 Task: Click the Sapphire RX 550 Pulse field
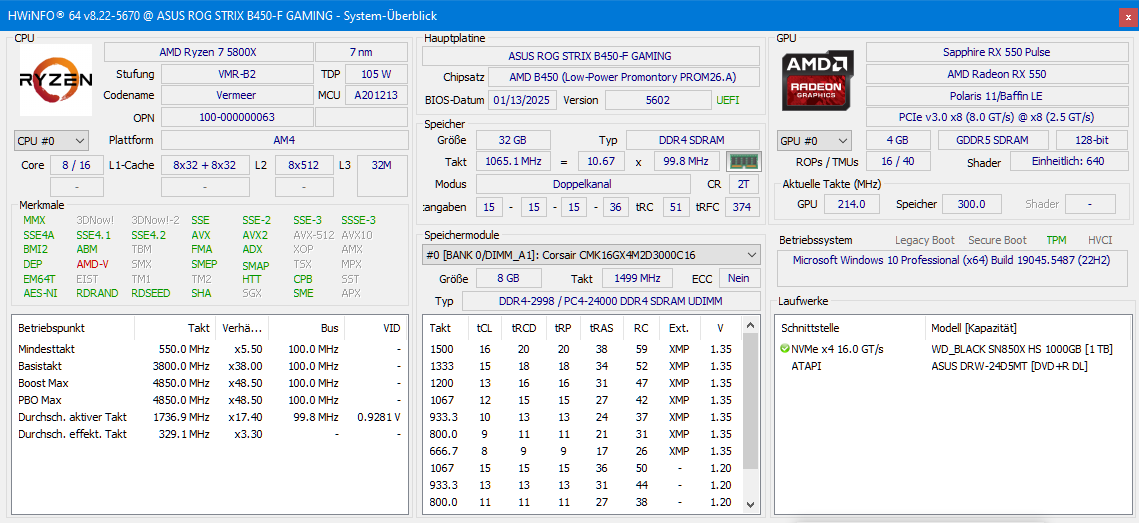pyautogui.click(x=997, y=52)
